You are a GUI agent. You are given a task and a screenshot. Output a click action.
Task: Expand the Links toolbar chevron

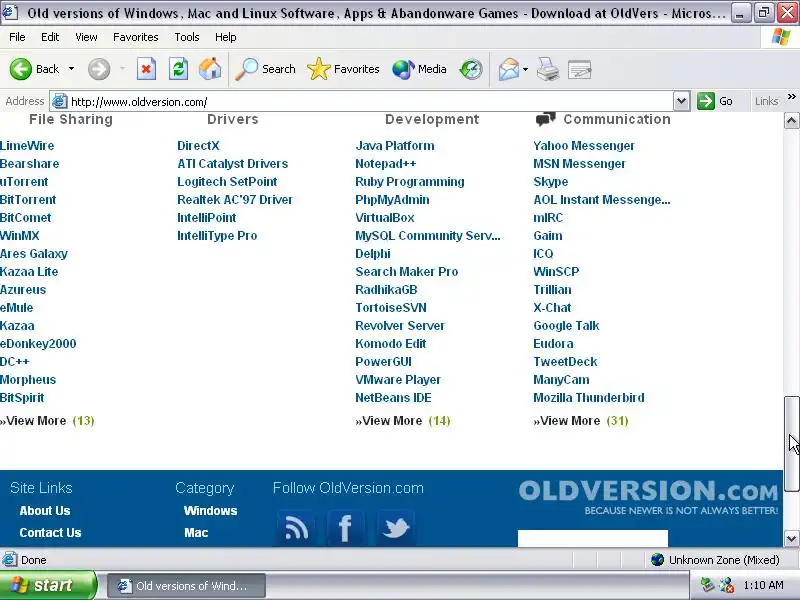click(791, 97)
